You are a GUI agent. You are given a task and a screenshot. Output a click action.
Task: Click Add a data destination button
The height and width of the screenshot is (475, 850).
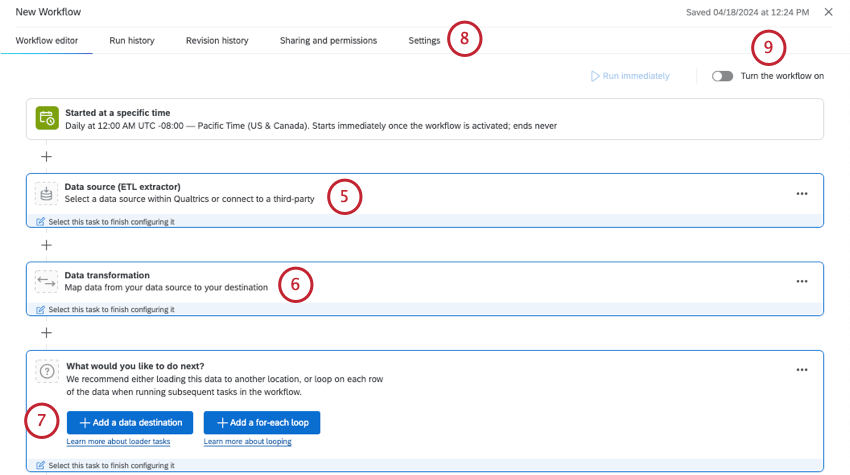click(x=130, y=422)
